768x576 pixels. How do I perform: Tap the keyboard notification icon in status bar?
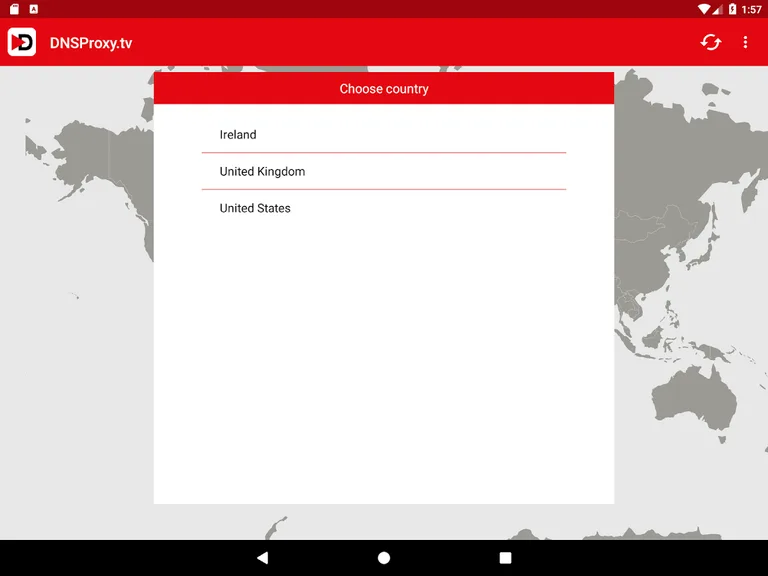(x=33, y=9)
